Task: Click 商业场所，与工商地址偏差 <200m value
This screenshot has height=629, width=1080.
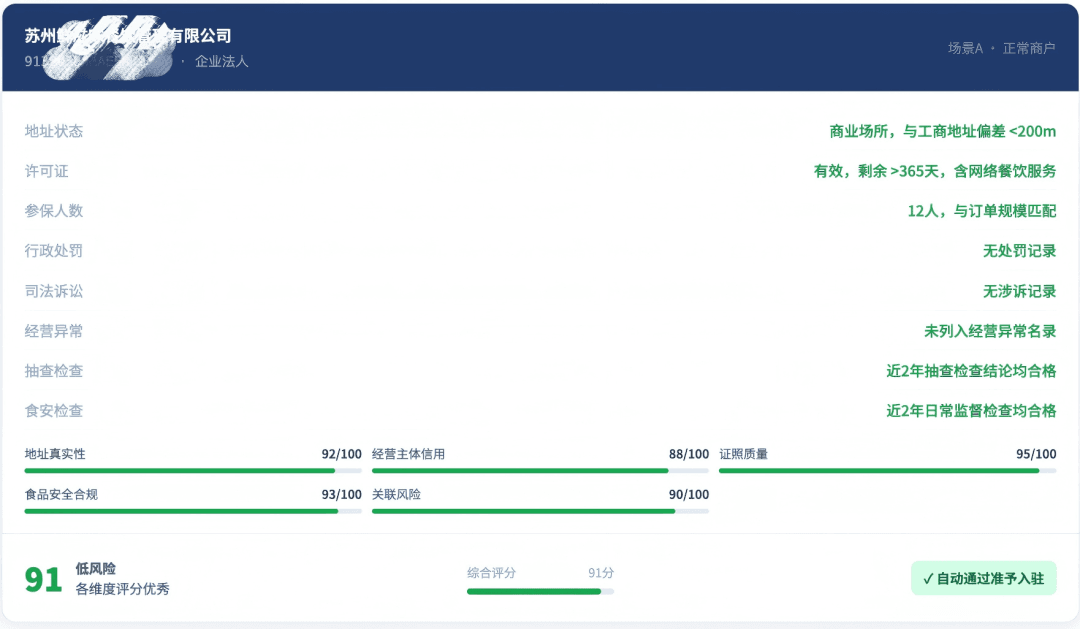Action: 942,131
